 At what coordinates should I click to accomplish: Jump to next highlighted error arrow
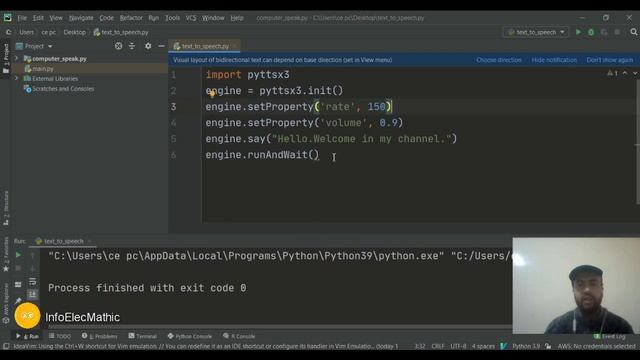click(x=635, y=73)
